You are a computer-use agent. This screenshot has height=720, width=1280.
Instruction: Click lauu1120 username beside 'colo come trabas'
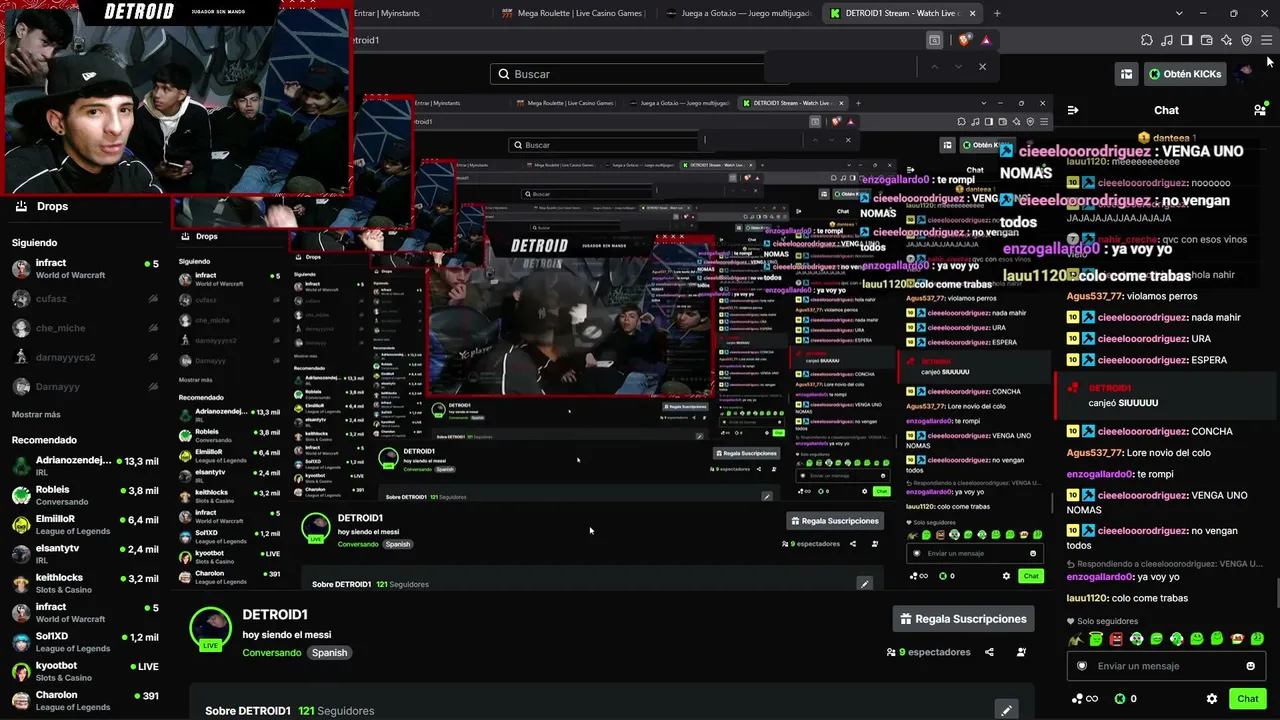coord(1087,598)
